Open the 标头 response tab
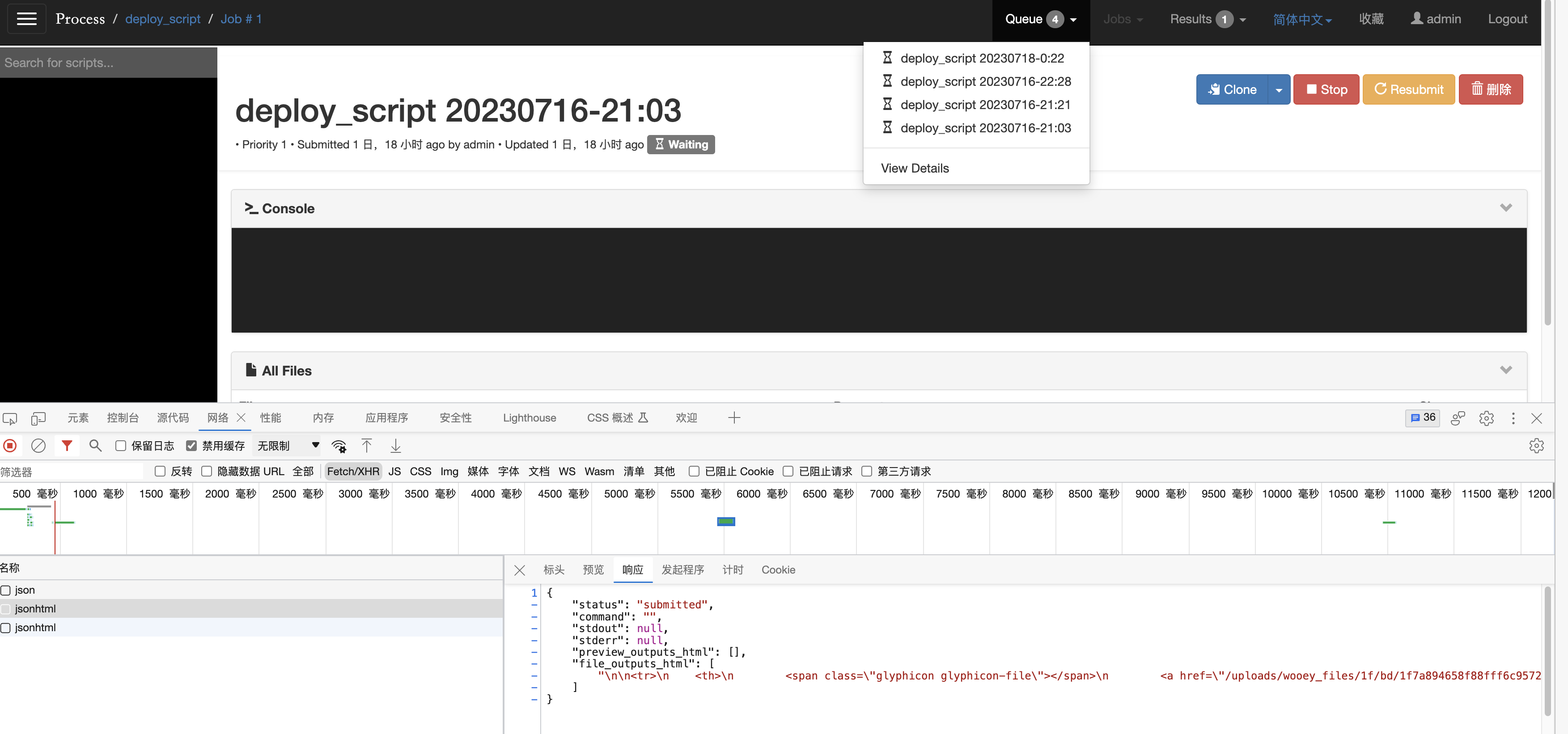Viewport: 1568px width, 734px height. 553,569
